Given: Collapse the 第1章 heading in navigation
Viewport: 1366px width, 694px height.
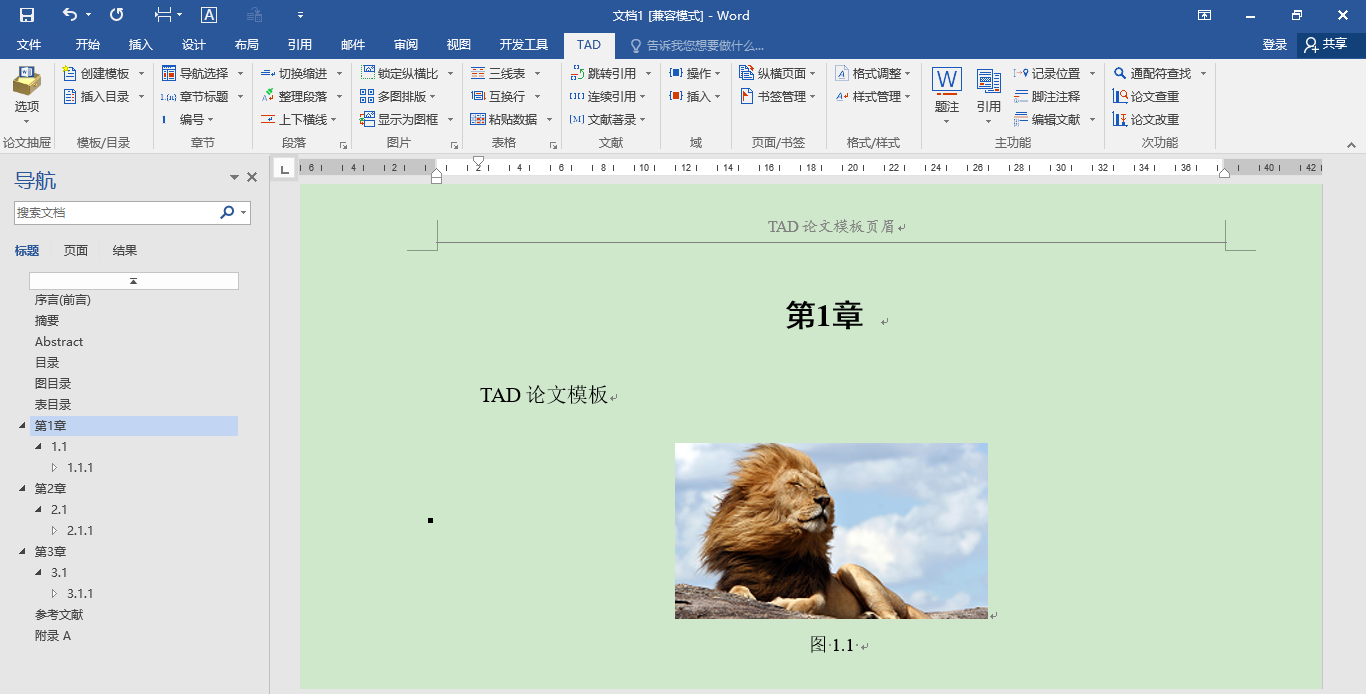Looking at the screenshot, I should click(x=23, y=426).
